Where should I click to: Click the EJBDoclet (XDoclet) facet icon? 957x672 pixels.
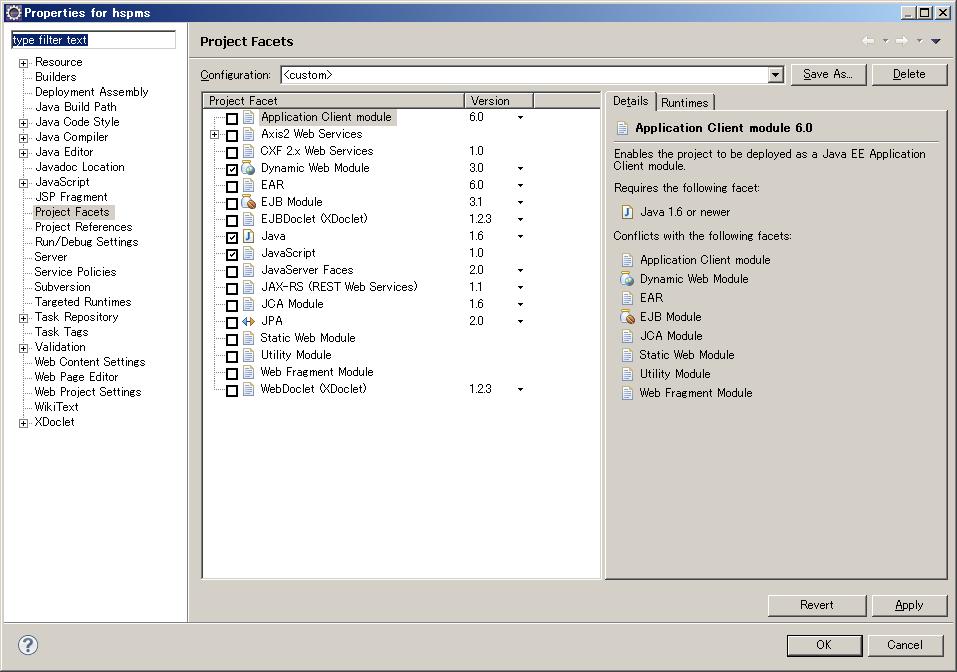[x=248, y=219]
